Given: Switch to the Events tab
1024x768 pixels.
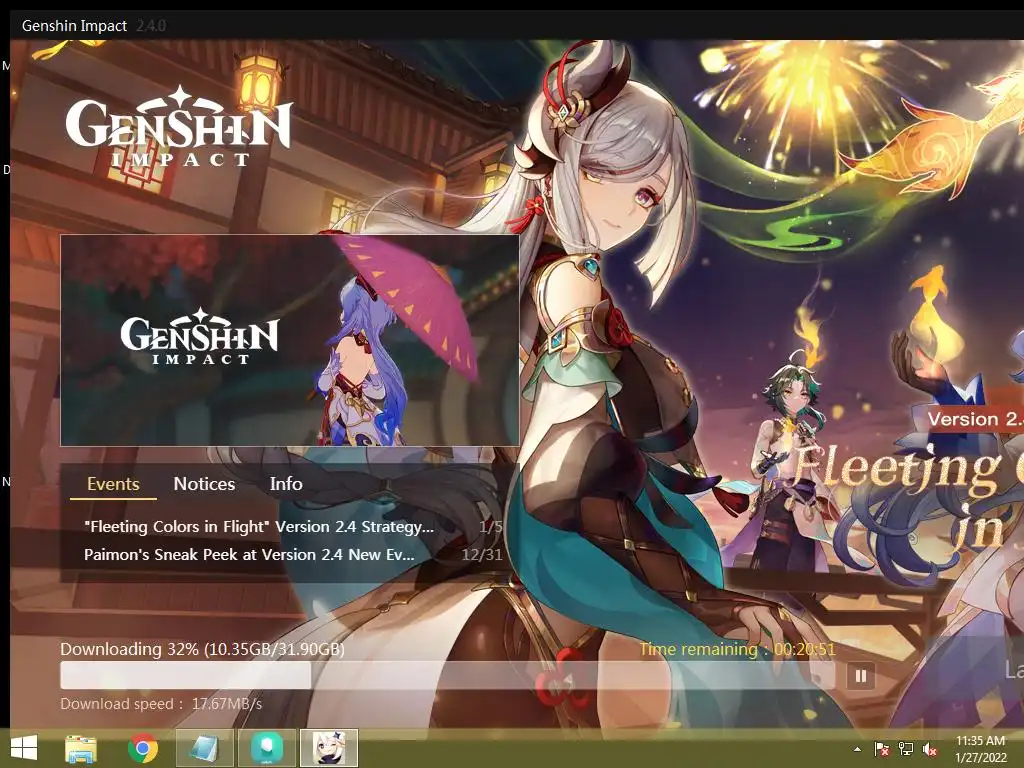Looking at the screenshot, I should tap(113, 484).
